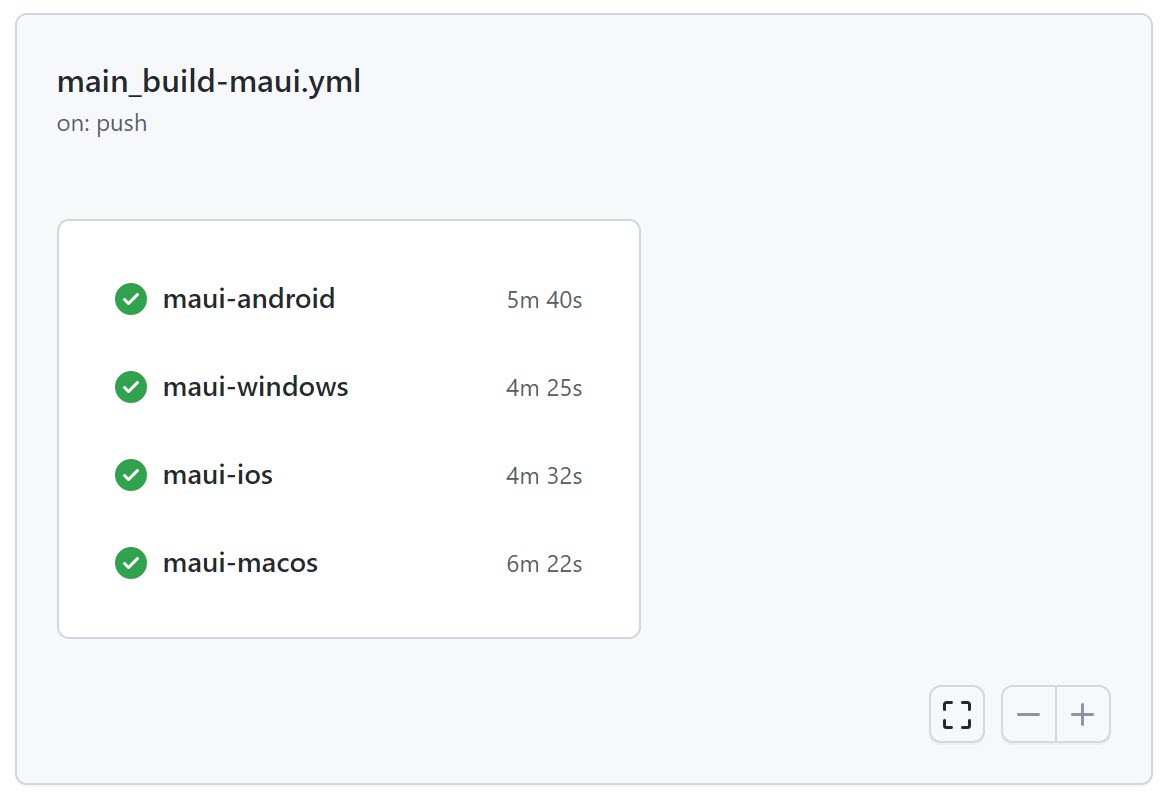Click the on: push trigger label
This screenshot has height=796, width=1164.
pos(101,122)
